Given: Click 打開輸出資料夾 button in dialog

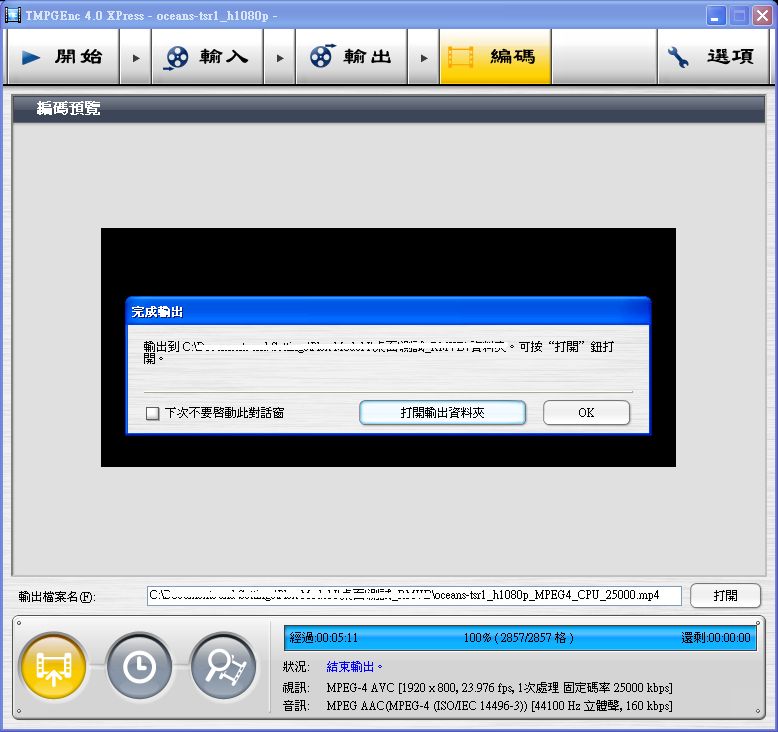Looking at the screenshot, I should pos(442,412).
